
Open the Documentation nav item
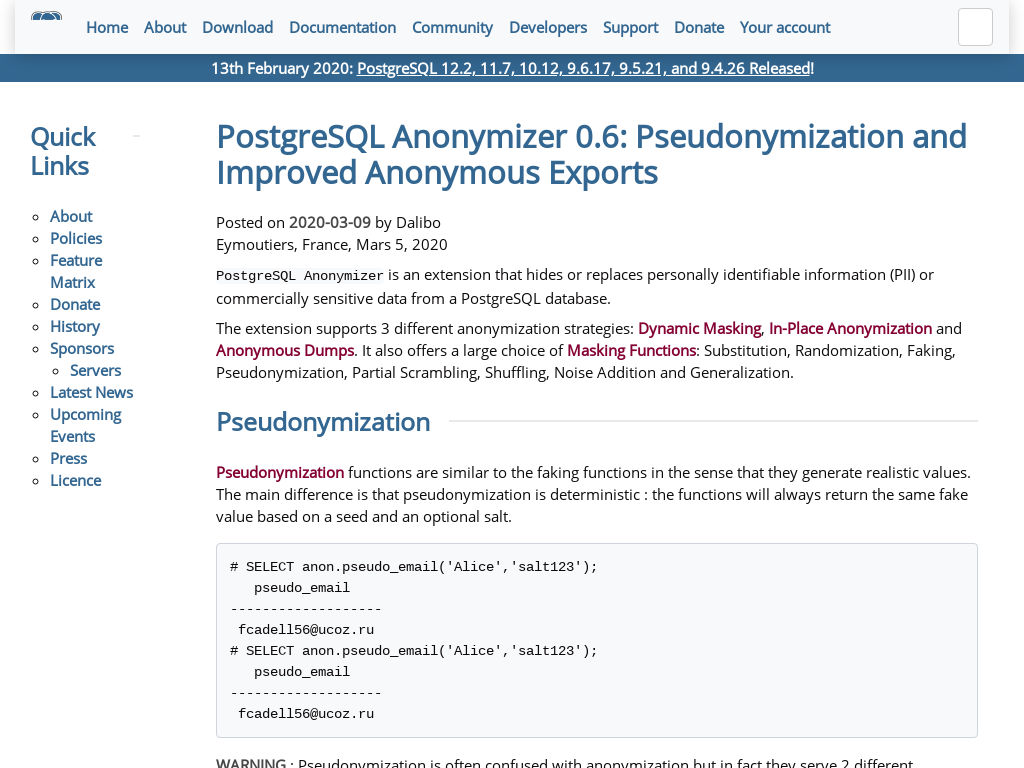[x=343, y=27]
